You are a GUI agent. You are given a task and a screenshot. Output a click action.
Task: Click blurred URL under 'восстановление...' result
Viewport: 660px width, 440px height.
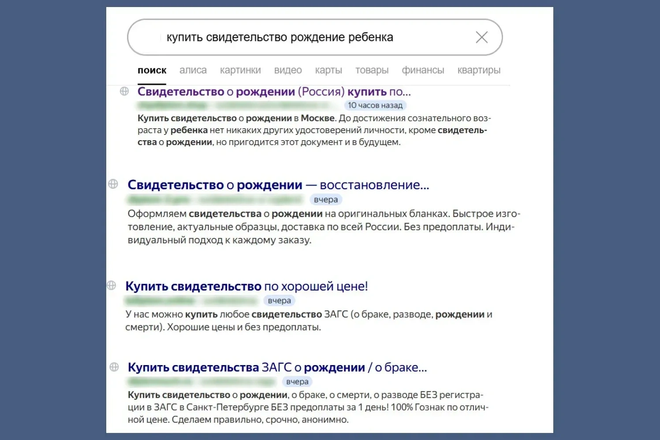click(x=216, y=200)
